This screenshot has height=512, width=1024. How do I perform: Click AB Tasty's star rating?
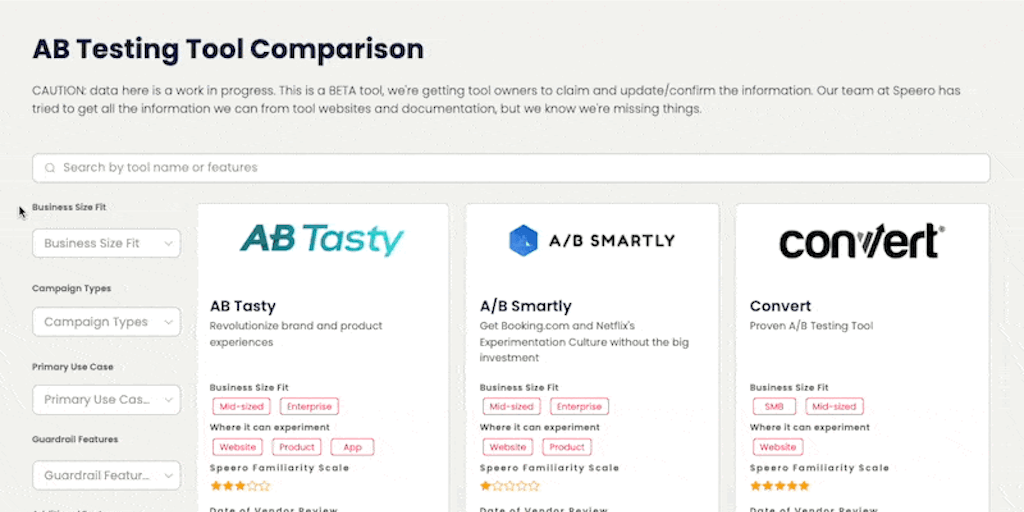(240, 486)
